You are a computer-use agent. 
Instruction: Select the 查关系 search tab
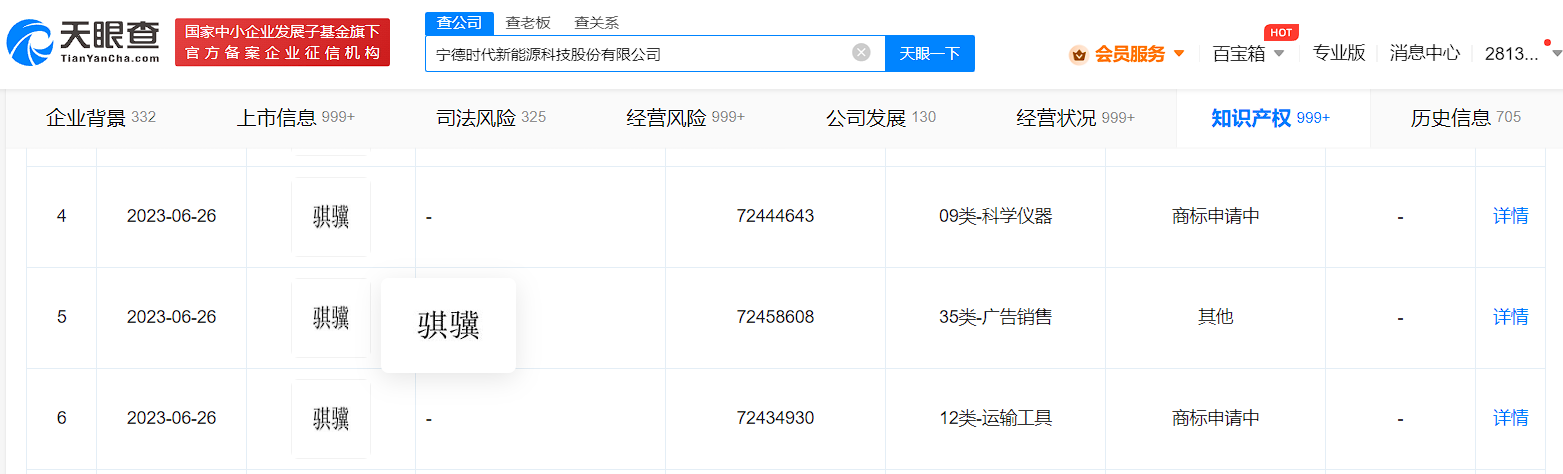(x=596, y=23)
